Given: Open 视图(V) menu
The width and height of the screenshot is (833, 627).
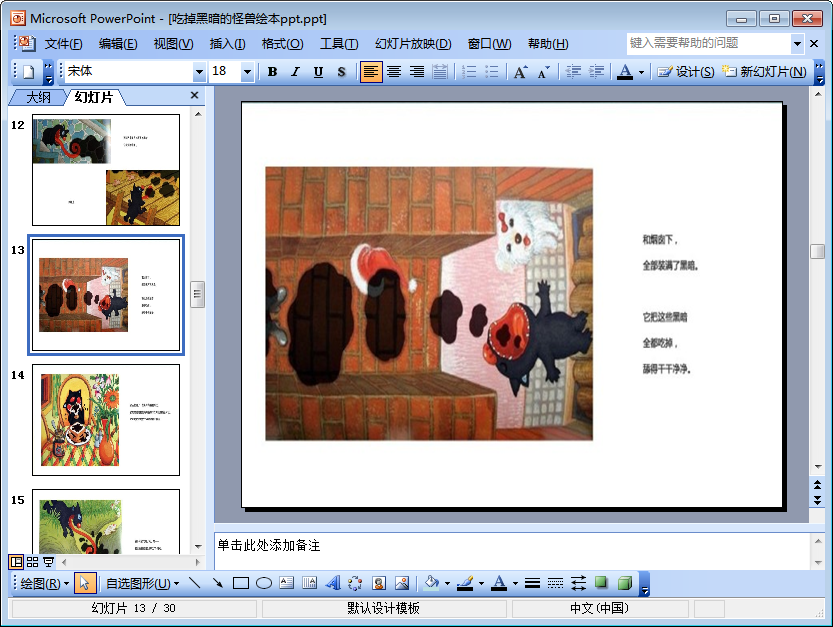Looking at the screenshot, I should (x=173, y=44).
